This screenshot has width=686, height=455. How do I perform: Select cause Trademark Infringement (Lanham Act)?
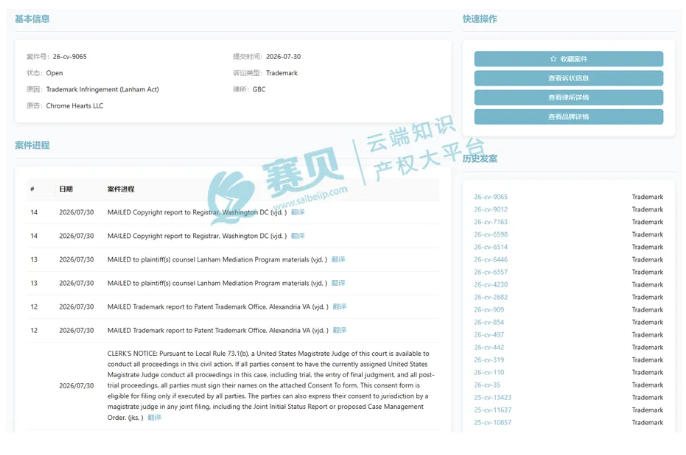point(102,89)
